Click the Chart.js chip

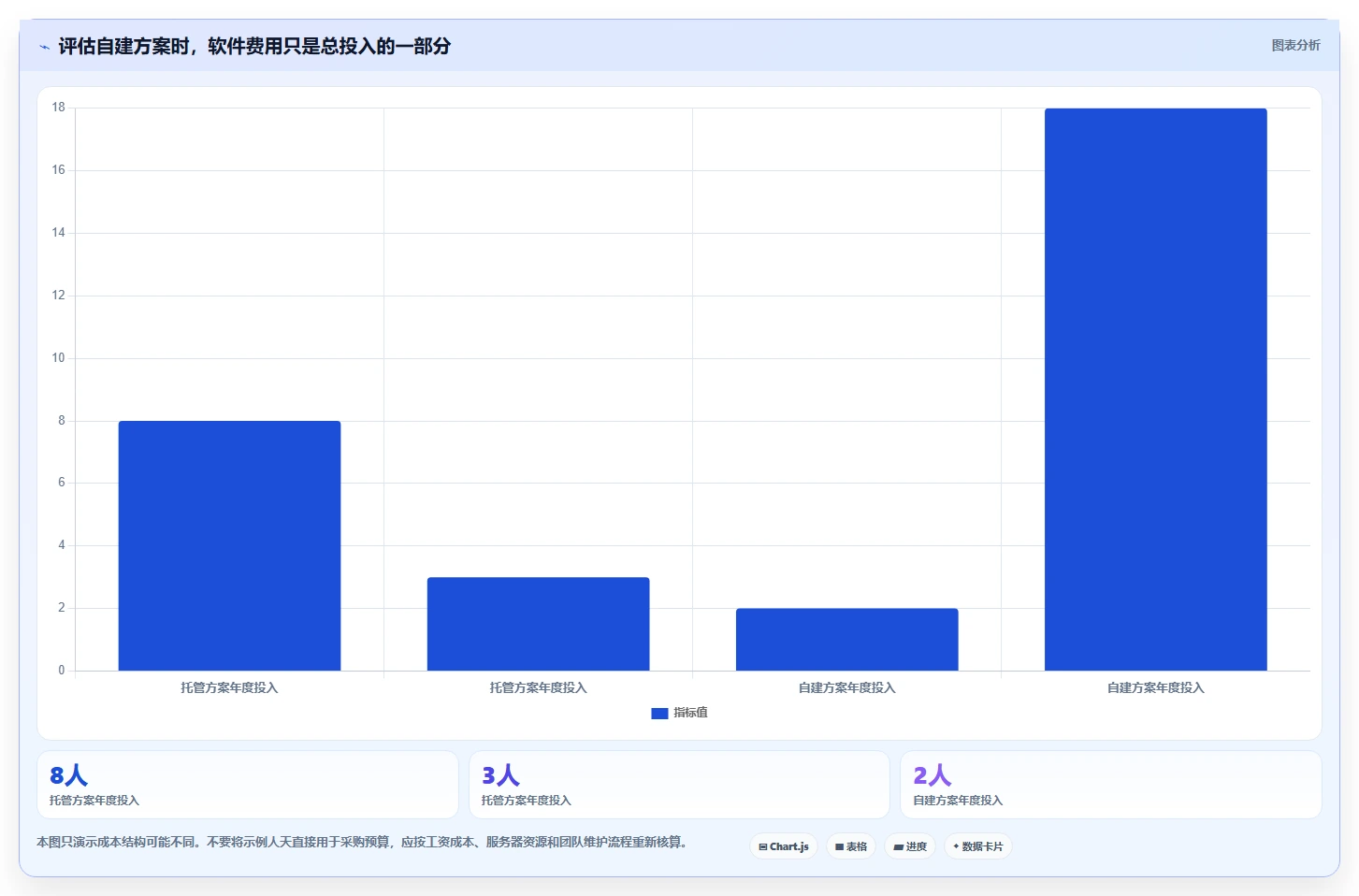pyautogui.click(x=784, y=846)
